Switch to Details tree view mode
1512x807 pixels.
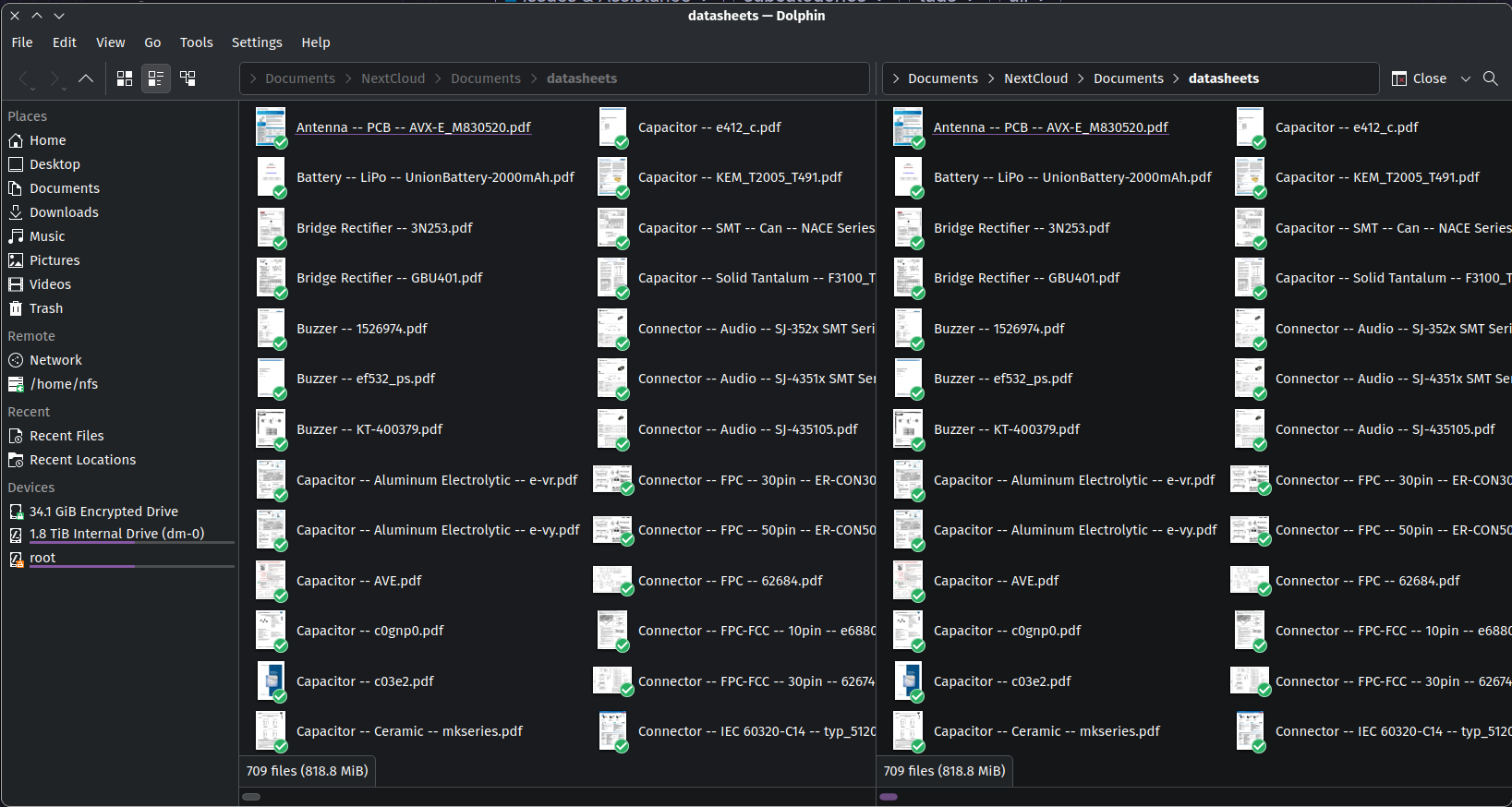point(187,78)
